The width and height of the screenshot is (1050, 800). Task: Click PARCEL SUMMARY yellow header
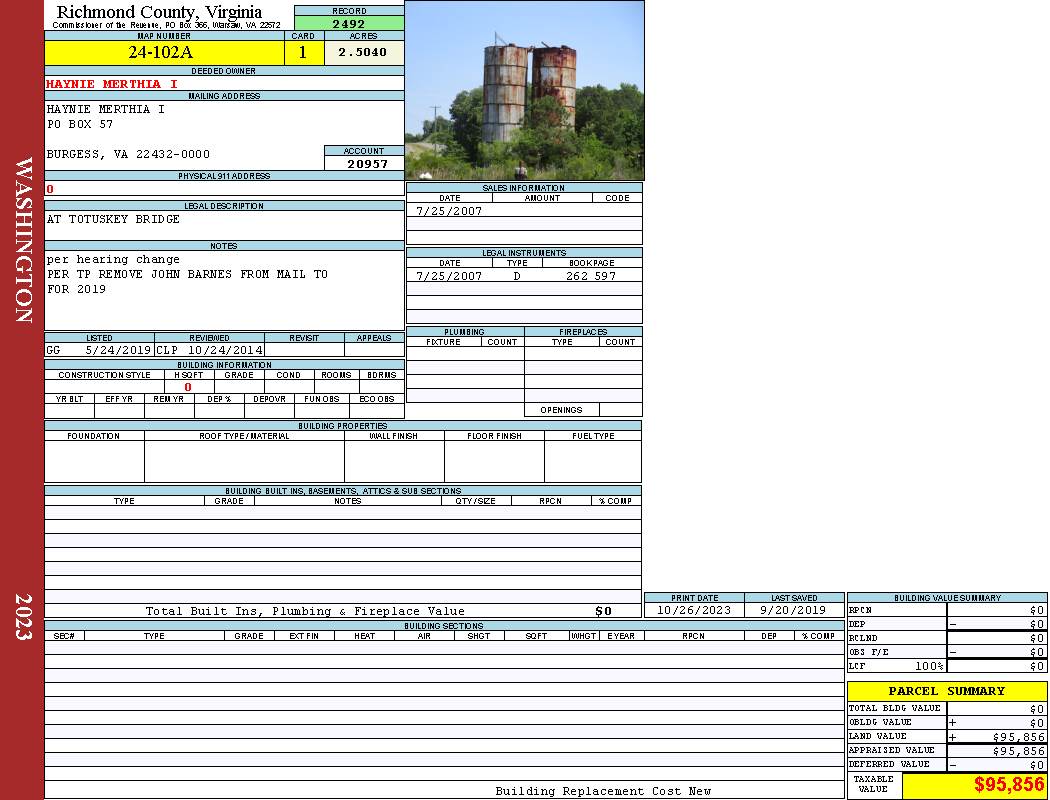pos(947,691)
